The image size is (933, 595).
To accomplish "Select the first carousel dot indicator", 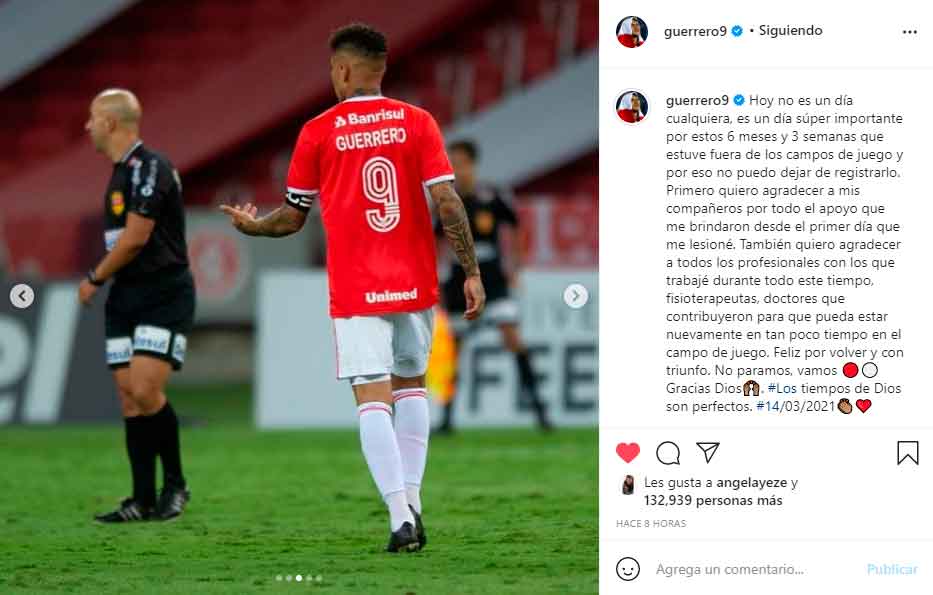I will [279, 578].
